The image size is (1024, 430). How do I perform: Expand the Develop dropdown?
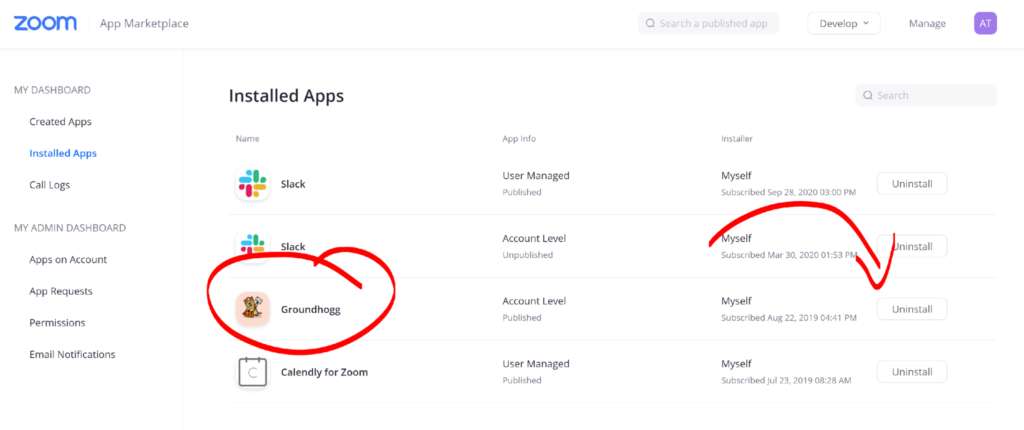click(x=843, y=23)
